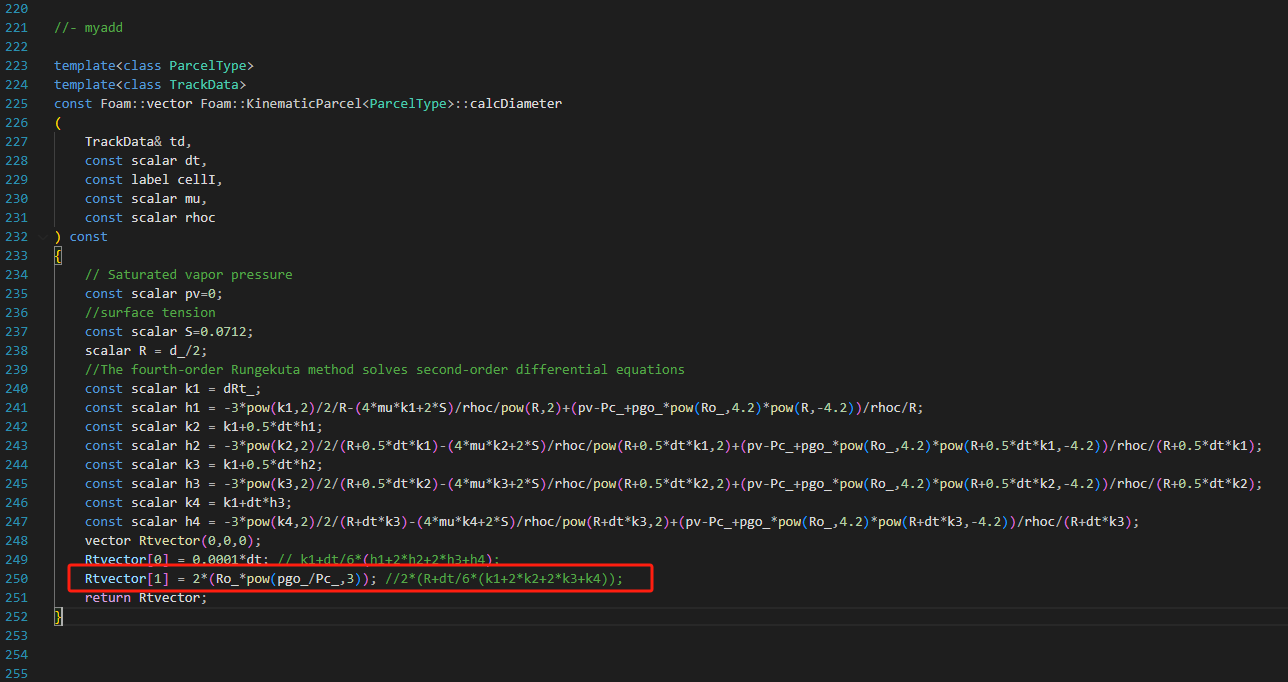Click 'return Rtvector;' statement

pyautogui.click(x=146, y=598)
